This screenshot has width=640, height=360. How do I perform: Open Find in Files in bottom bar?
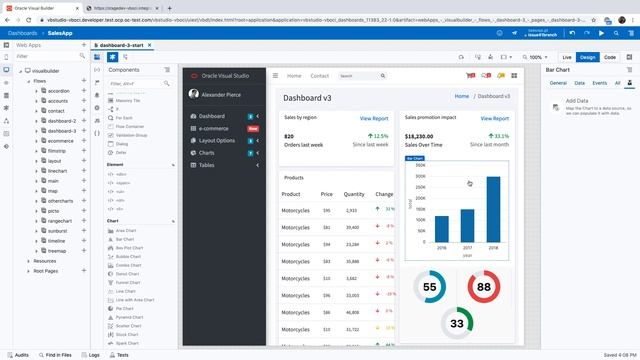tap(55, 355)
